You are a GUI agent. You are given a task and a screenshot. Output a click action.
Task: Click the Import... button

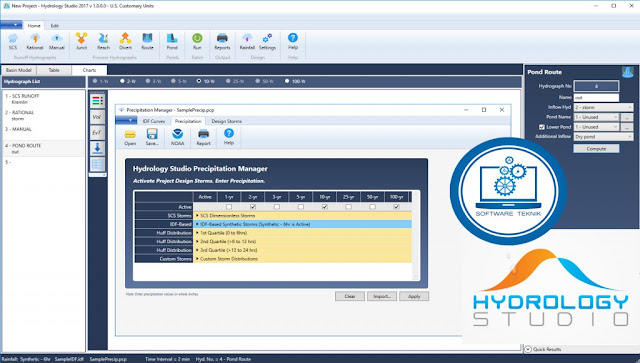click(x=382, y=296)
